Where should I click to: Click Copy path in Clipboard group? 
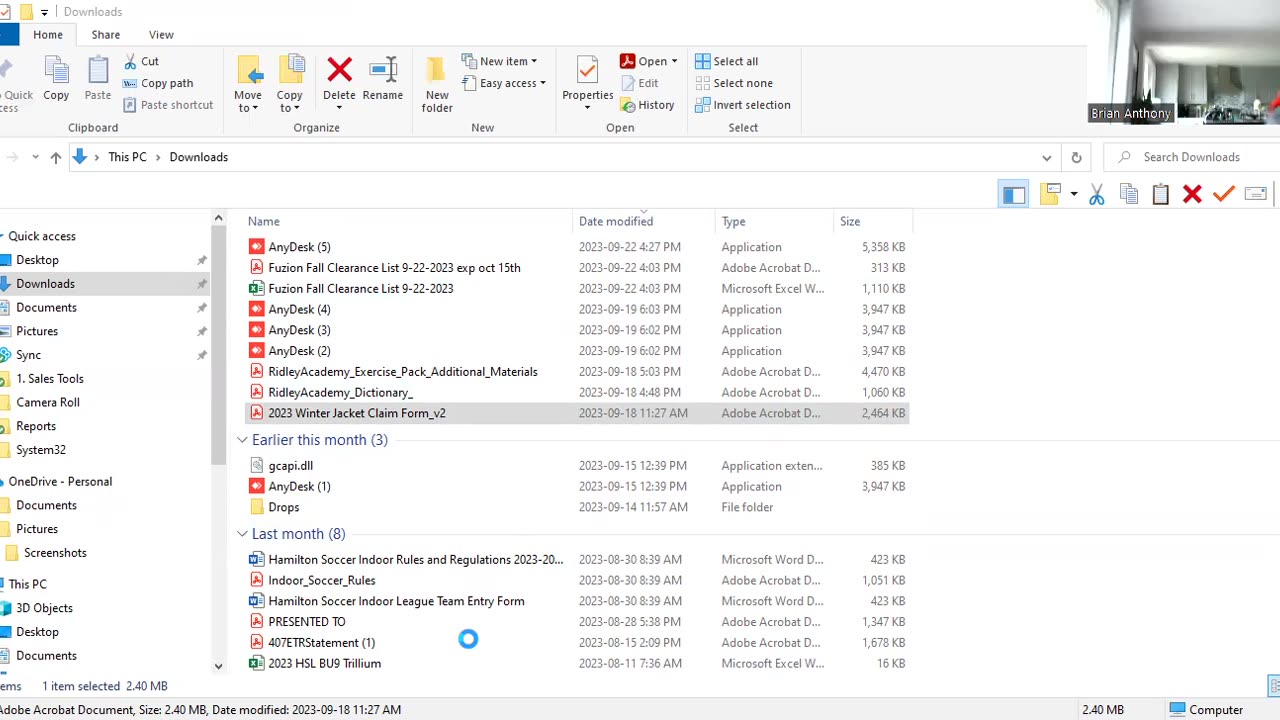pyautogui.click(x=158, y=83)
